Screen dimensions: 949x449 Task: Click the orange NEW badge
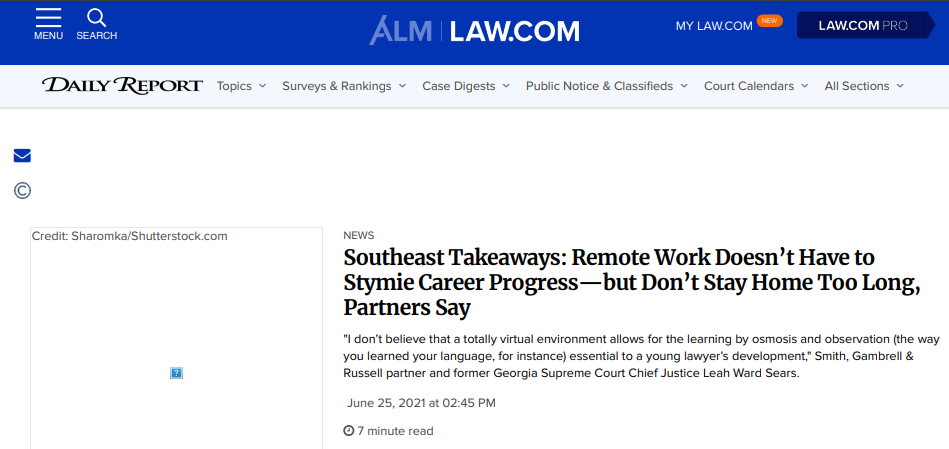point(769,21)
